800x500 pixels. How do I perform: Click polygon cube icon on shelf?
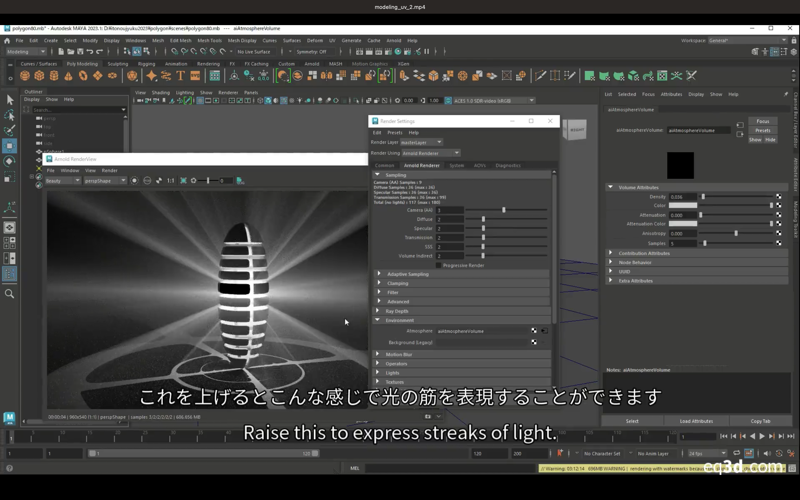(39, 75)
